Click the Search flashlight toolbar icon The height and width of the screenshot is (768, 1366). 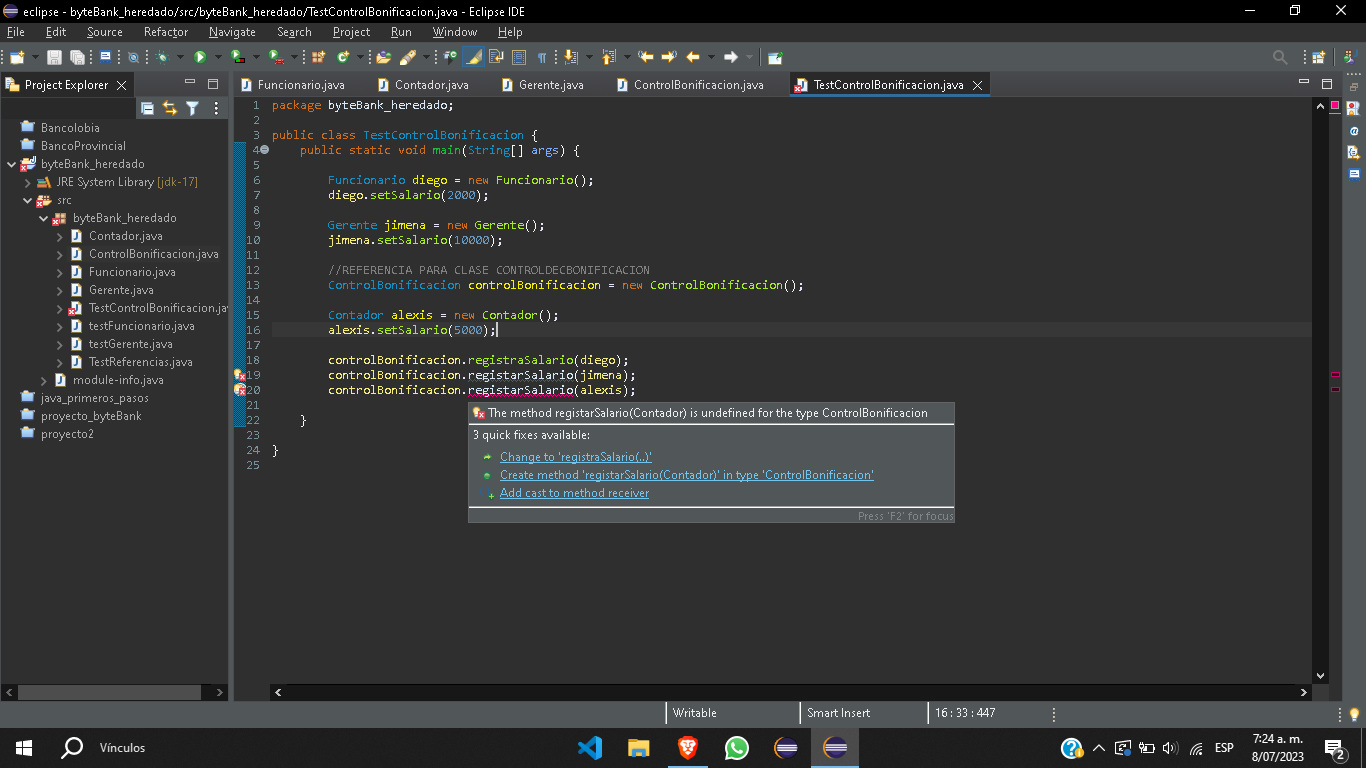pyautogui.click(x=407, y=57)
